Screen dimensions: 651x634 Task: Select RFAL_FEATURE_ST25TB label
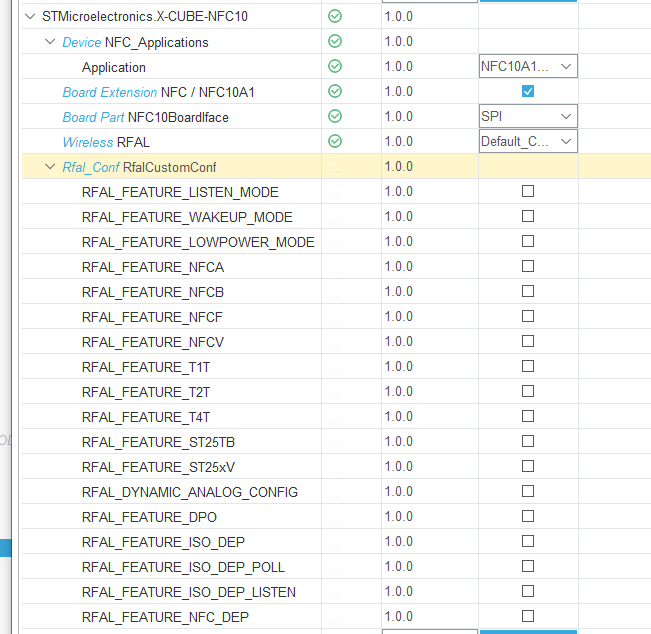158,442
